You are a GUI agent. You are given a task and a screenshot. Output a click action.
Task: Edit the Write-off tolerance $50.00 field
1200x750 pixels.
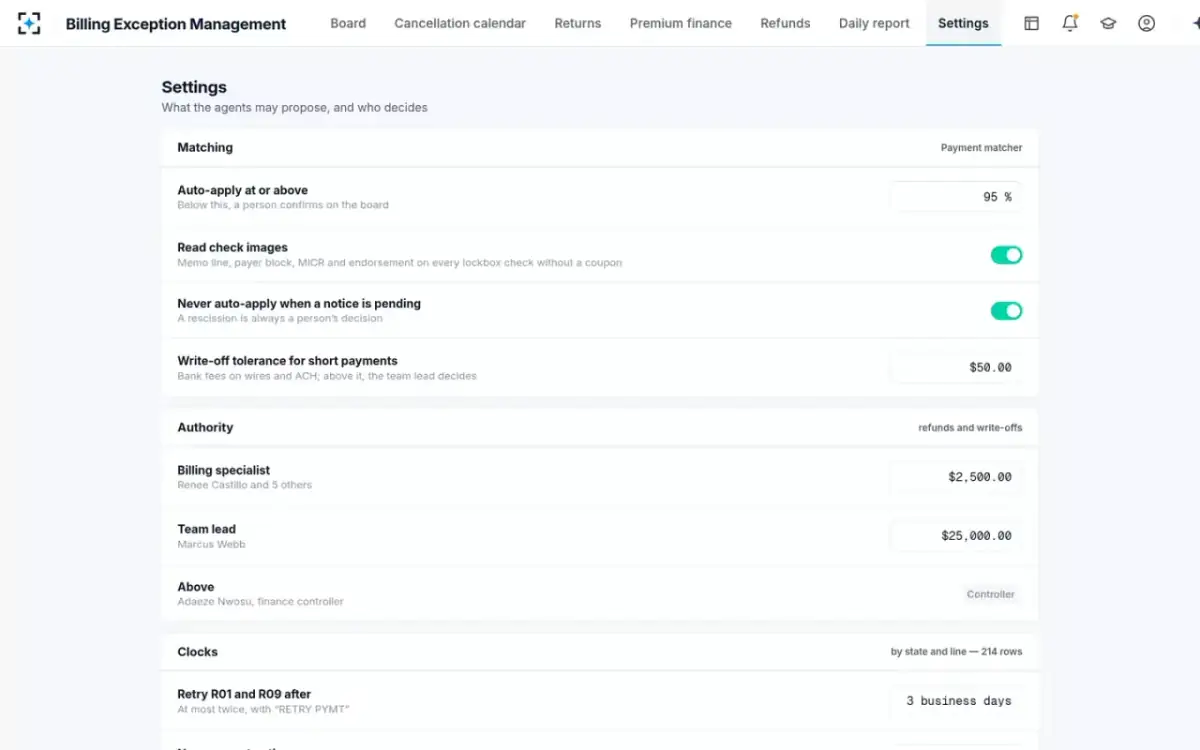click(x=956, y=367)
